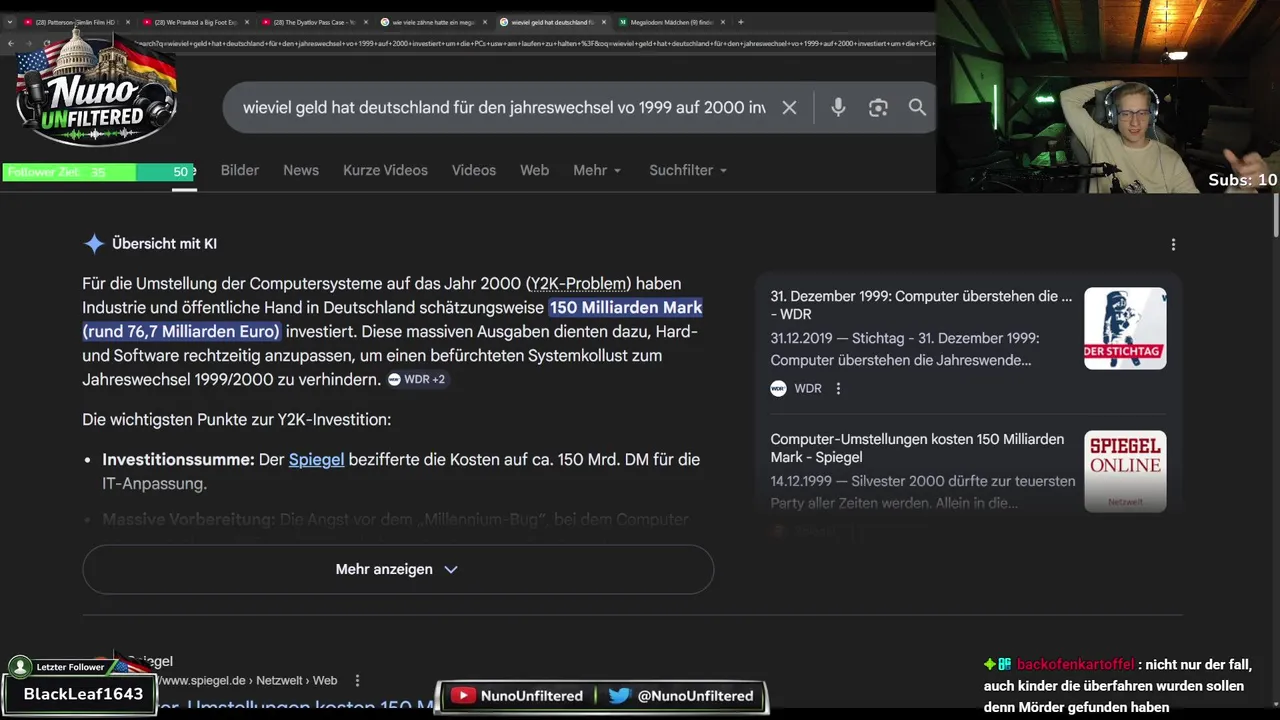
Task: Select the Bilder search filter
Action: point(240,170)
